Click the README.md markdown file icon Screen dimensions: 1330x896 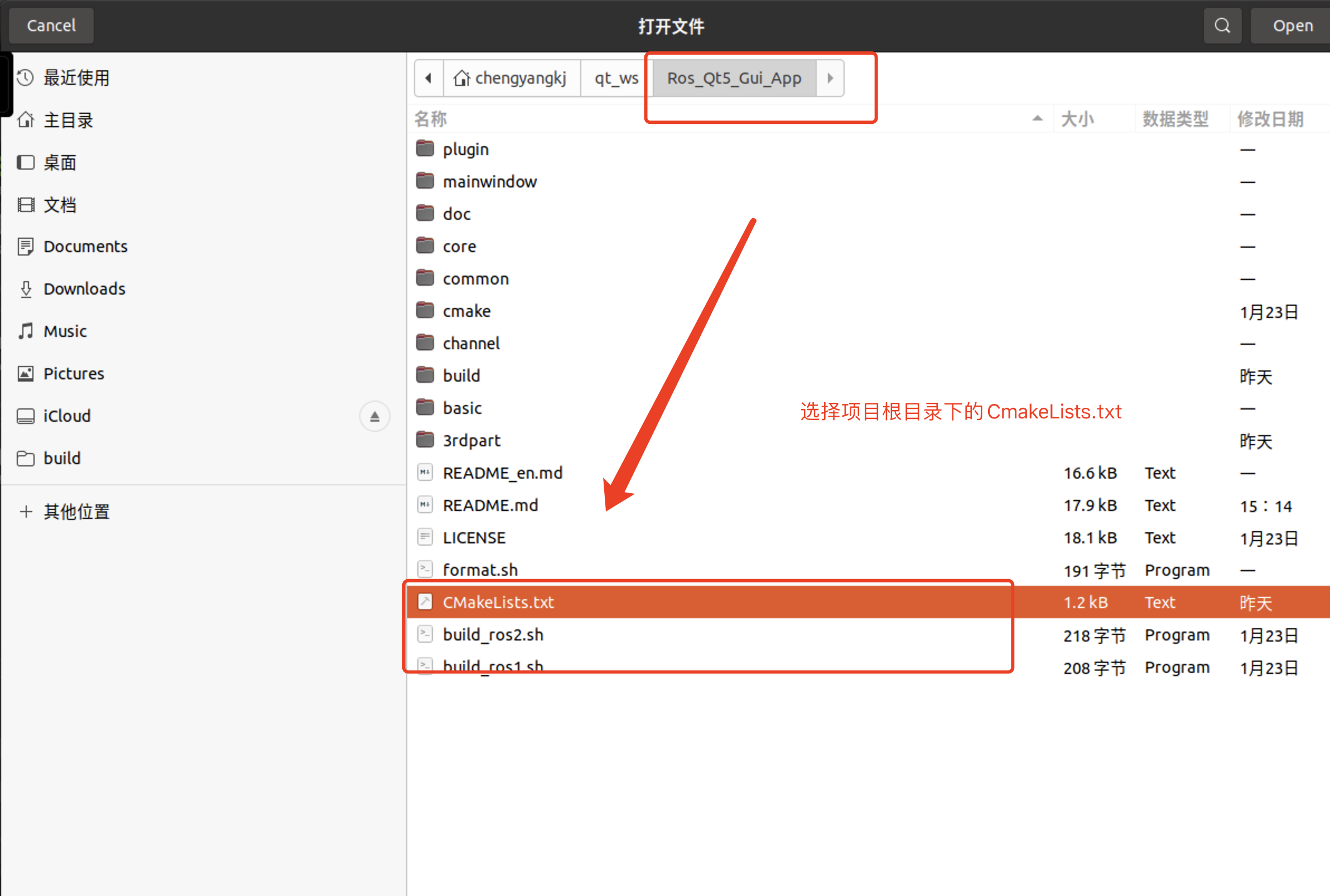click(x=425, y=505)
